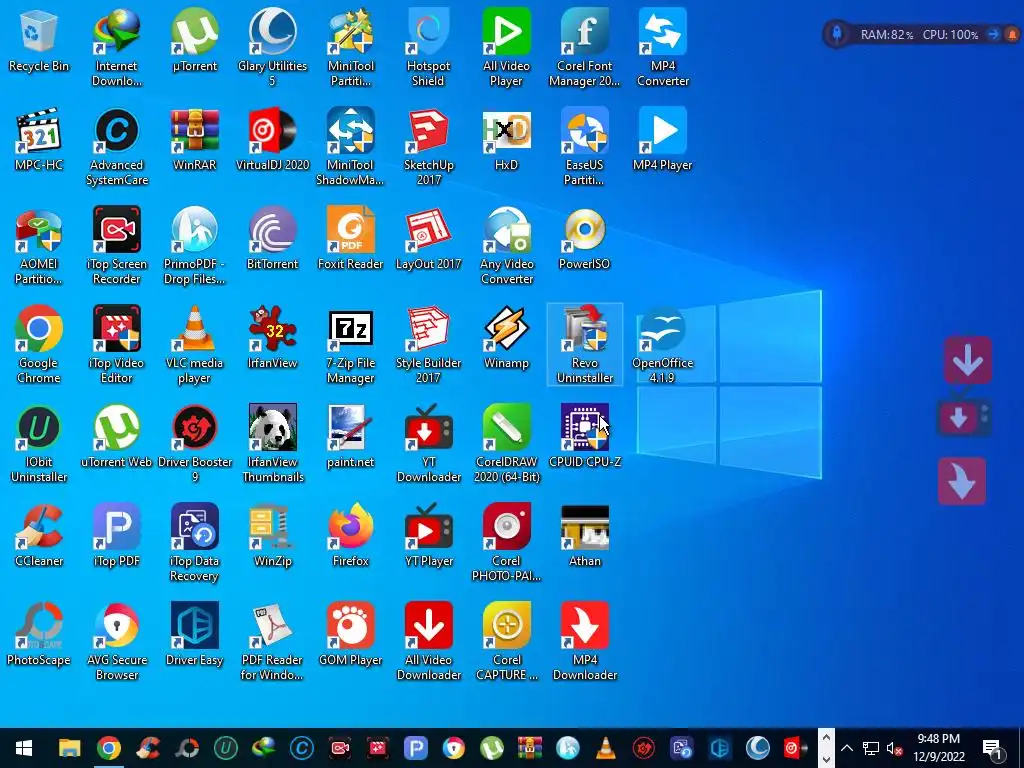Viewport: 1024px width, 768px height.
Task: Open the Windows Start menu
Action: (x=24, y=748)
